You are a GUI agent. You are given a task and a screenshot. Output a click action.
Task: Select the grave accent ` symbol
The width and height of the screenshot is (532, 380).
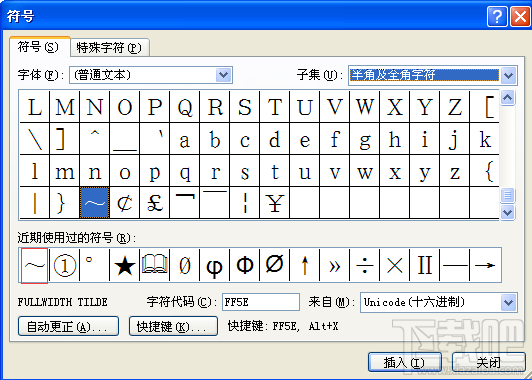154,139
